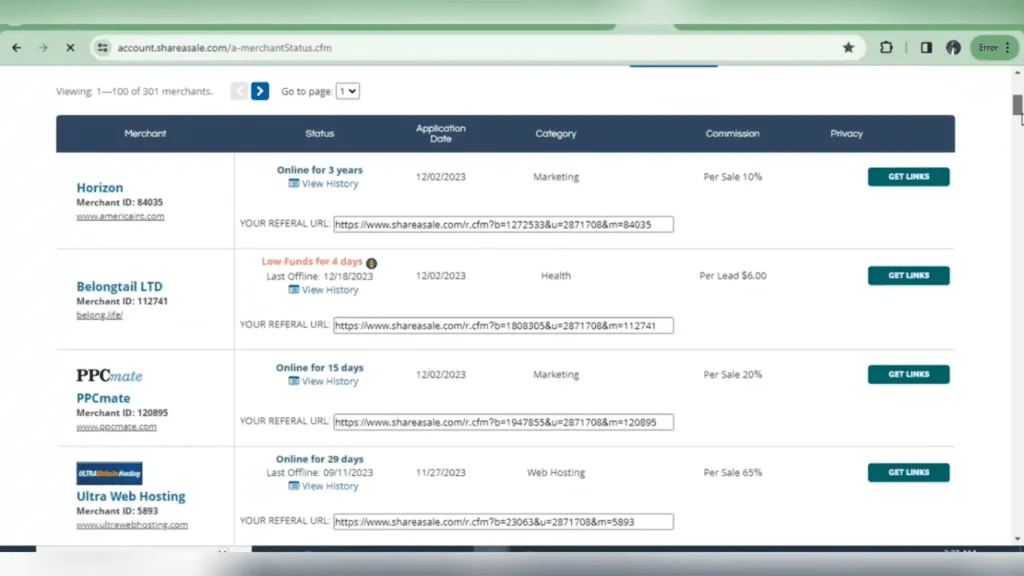Click 'Online for 3 years' status text

319,170
